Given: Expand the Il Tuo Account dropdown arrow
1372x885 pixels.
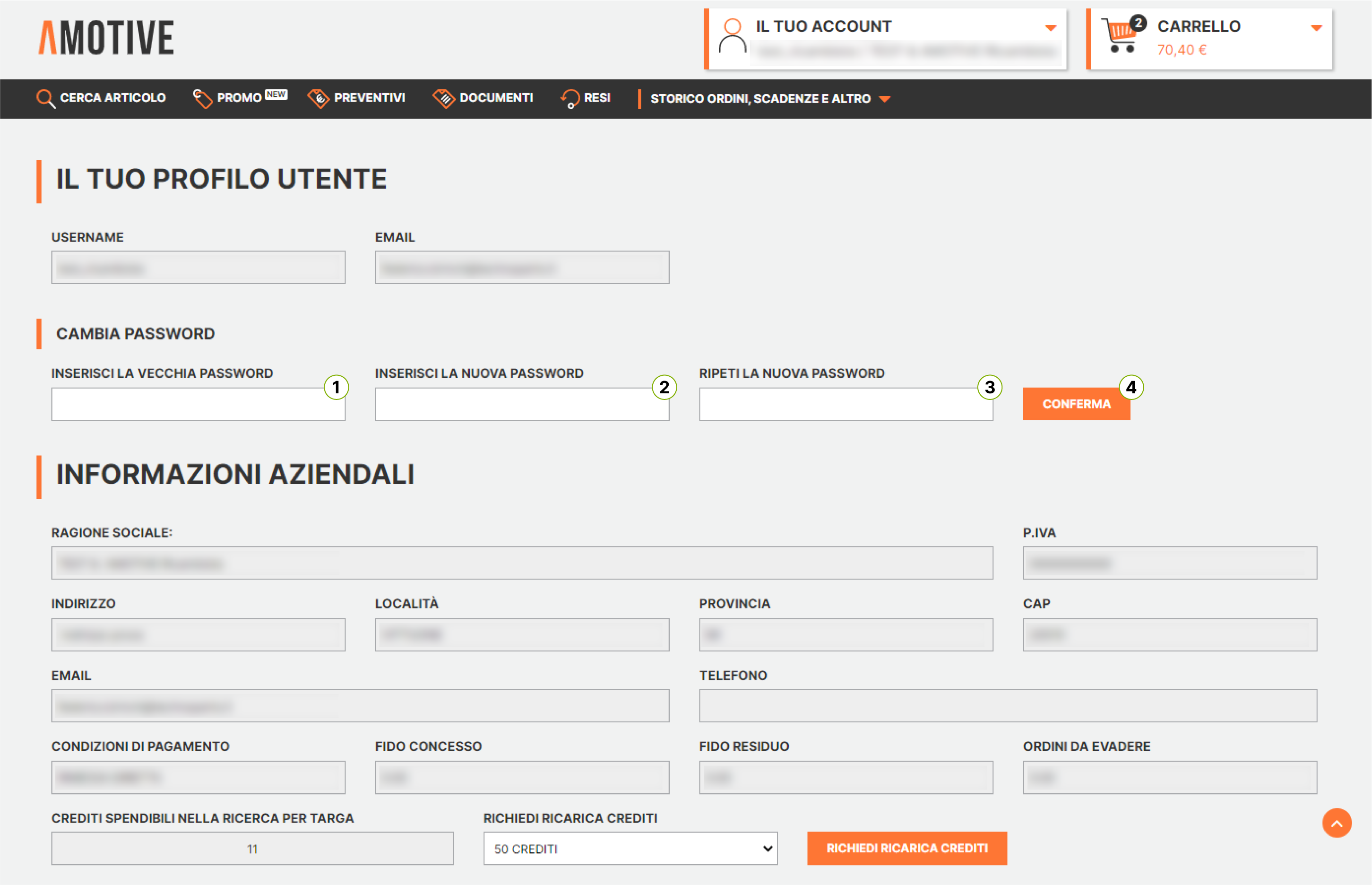Looking at the screenshot, I should 1050,27.
